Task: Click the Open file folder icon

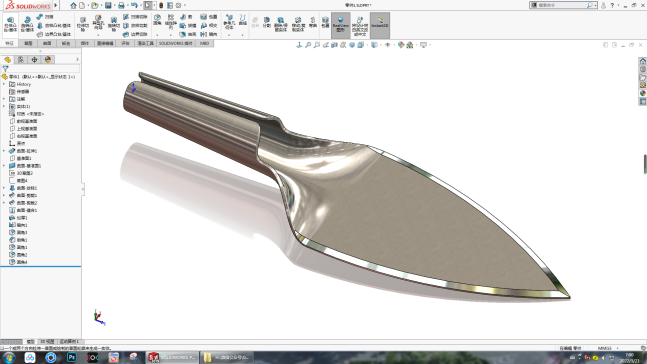Action: pos(95,5)
